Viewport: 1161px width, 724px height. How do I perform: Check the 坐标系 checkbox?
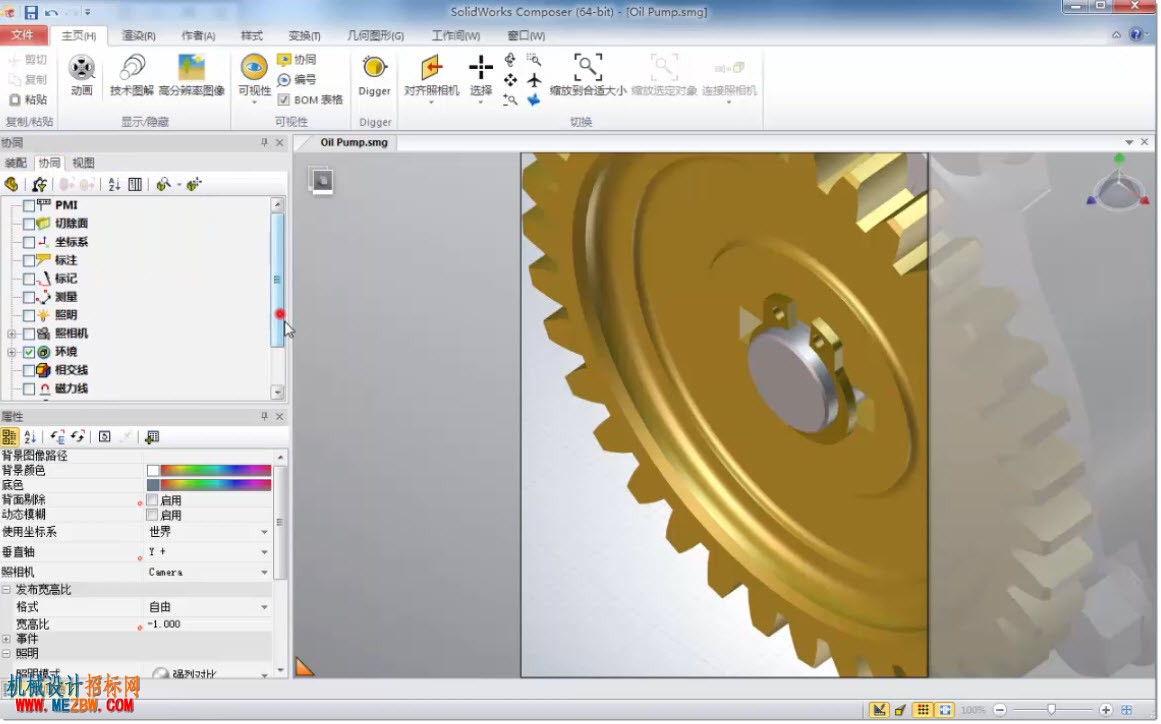(29, 242)
